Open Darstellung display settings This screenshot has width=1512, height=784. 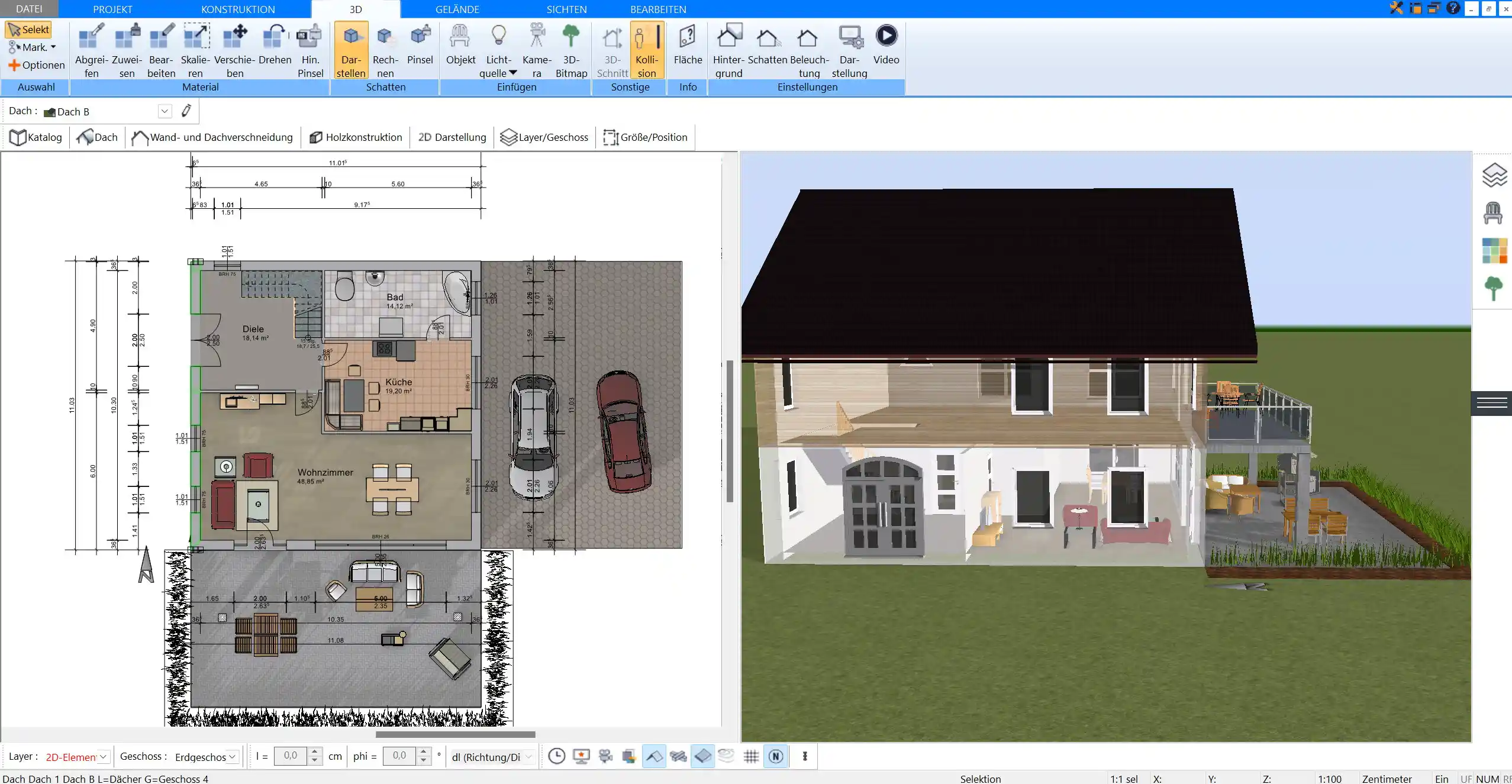pyautogui.click(x=849, y=50)
